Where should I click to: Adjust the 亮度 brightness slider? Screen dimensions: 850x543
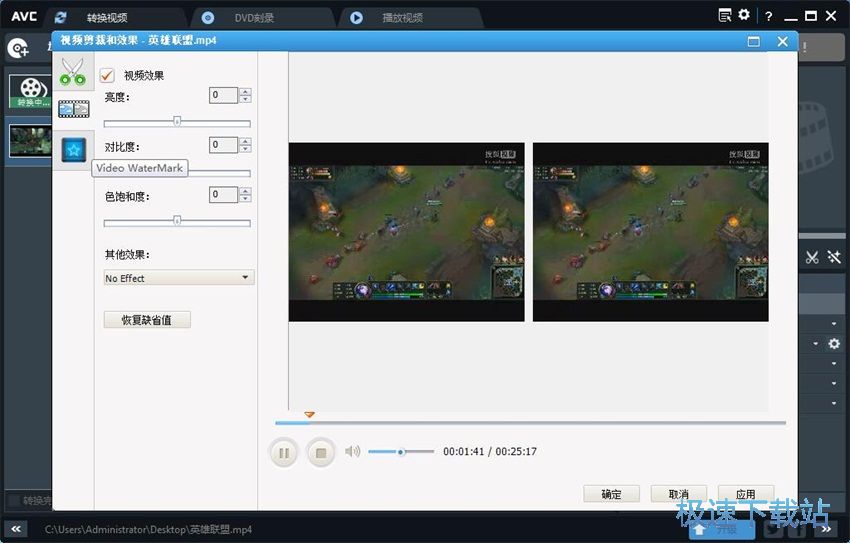177,123
